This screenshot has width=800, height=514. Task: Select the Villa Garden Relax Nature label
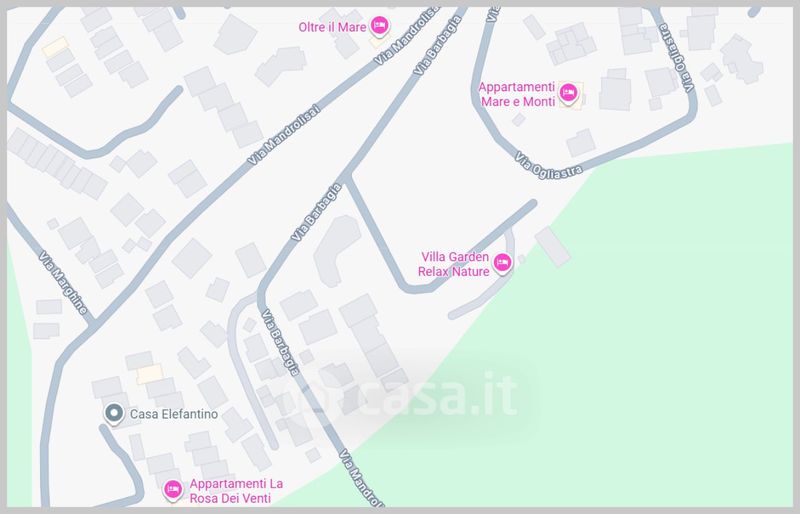pyautogui.click(x=454, y=264)
